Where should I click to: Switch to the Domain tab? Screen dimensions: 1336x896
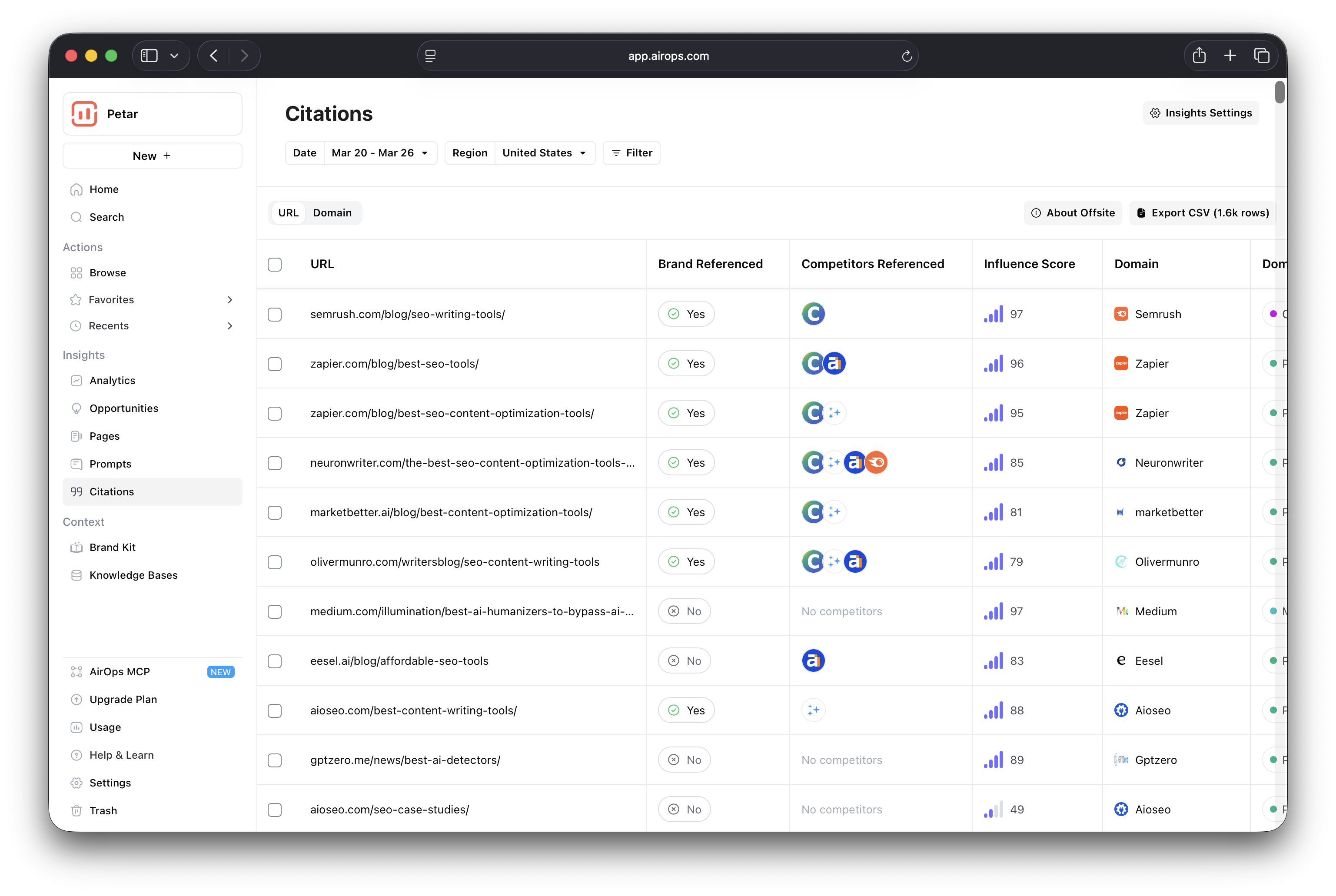click(x=332, y=213)
